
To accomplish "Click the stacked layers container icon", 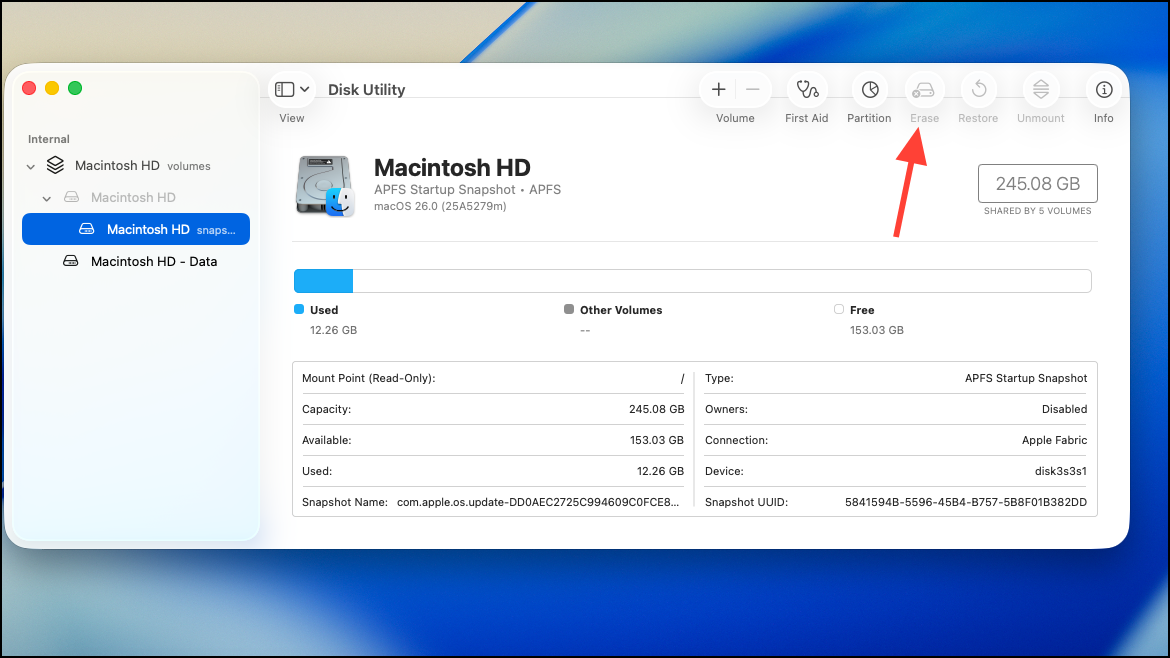I will [x=55, y=165].
